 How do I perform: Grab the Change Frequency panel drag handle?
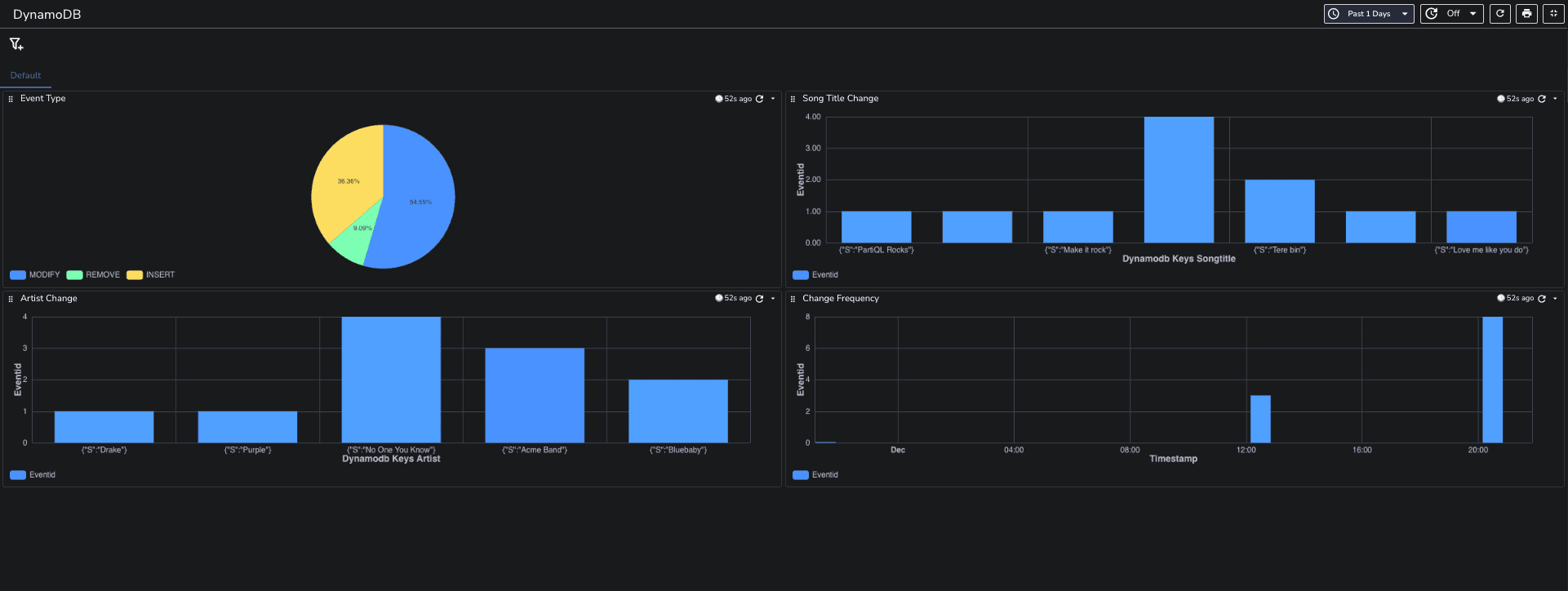tap(793, 299)
